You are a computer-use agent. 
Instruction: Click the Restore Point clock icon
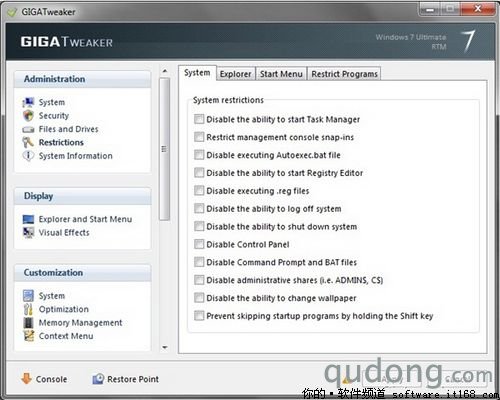click(x=98, y=379)
